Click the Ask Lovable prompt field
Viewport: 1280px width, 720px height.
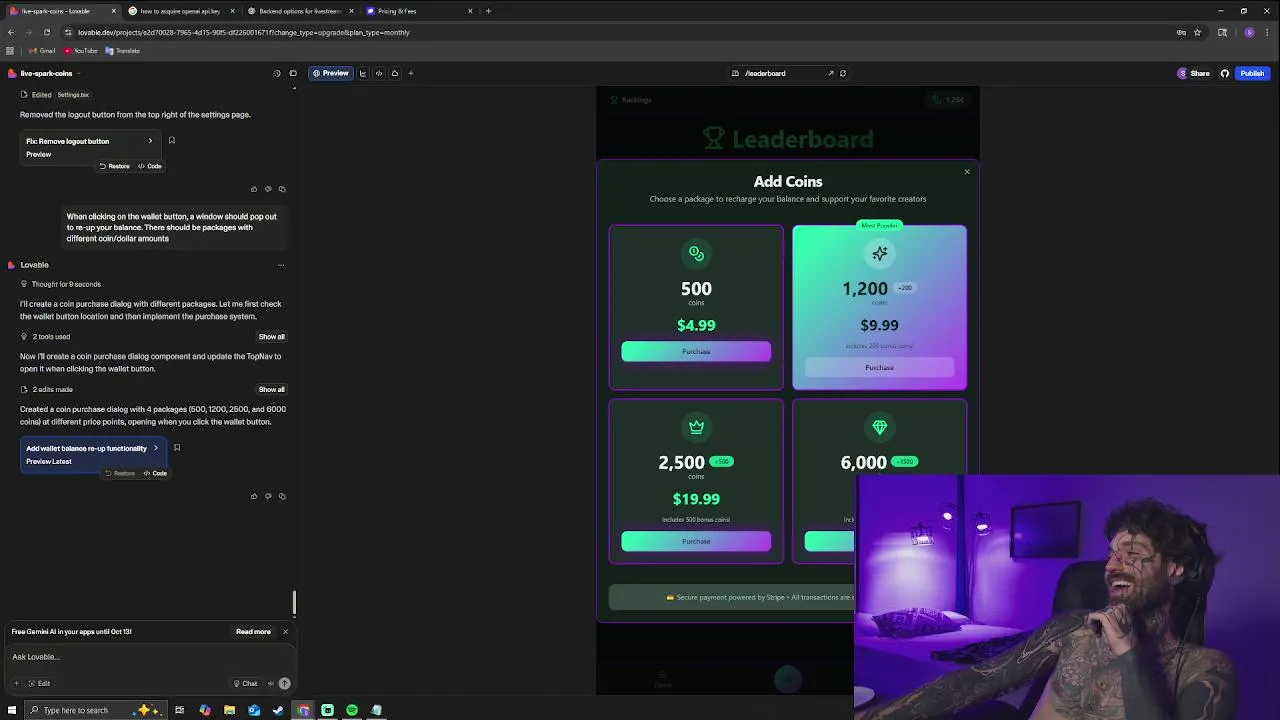click(x=150, y=657)
